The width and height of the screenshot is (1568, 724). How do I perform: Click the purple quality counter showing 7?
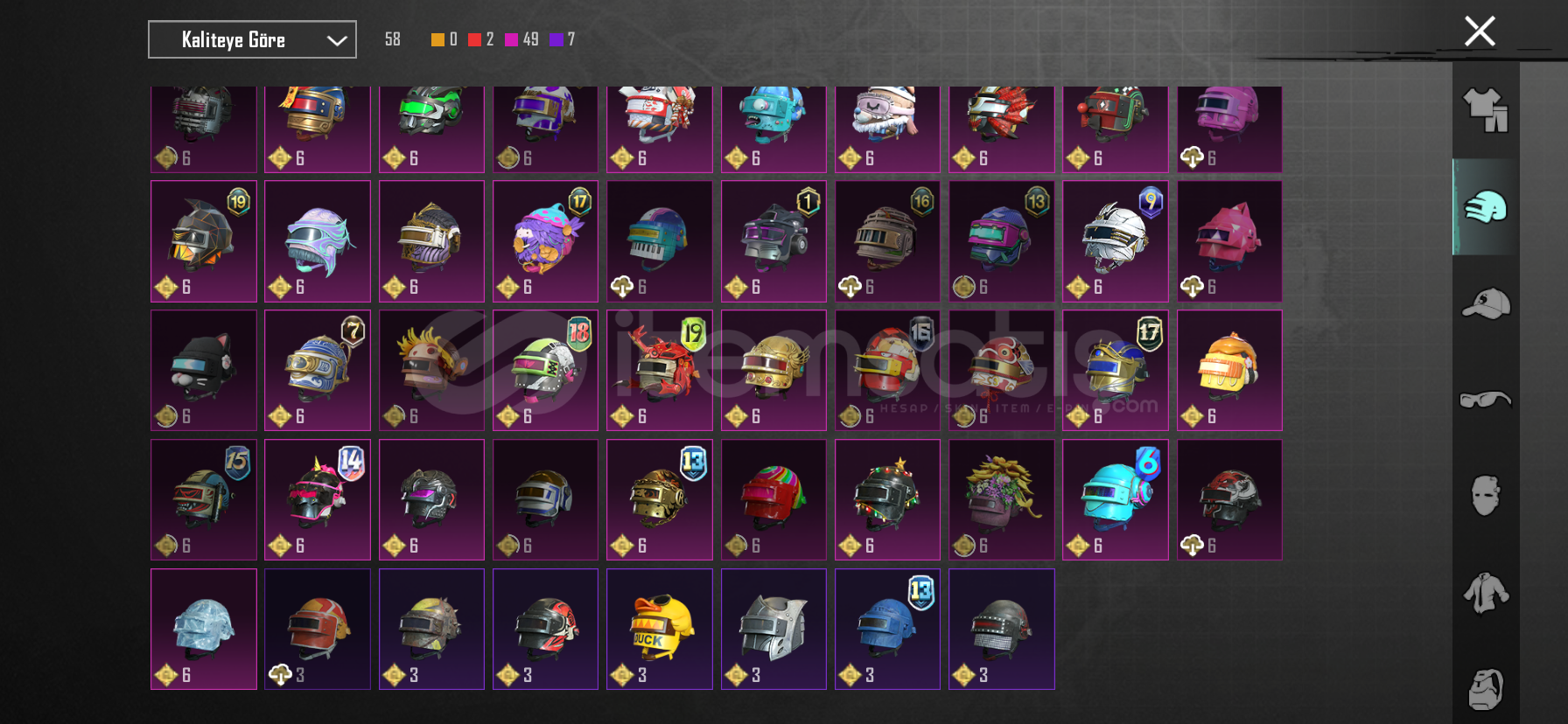(x=563, y=39)
